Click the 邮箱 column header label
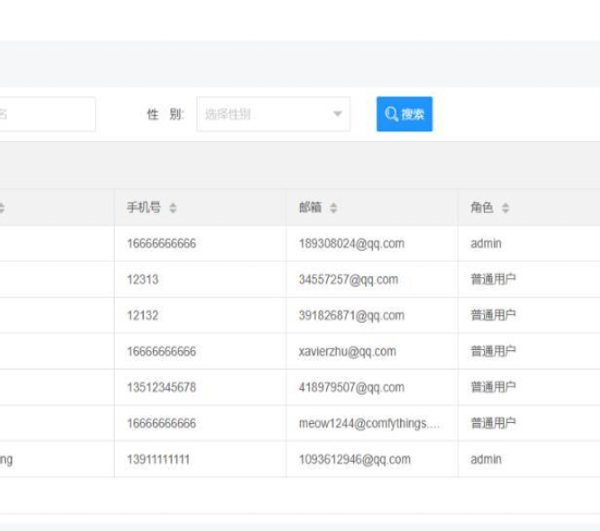The height and width of the screenshot is (531, 600). point(310,208)
